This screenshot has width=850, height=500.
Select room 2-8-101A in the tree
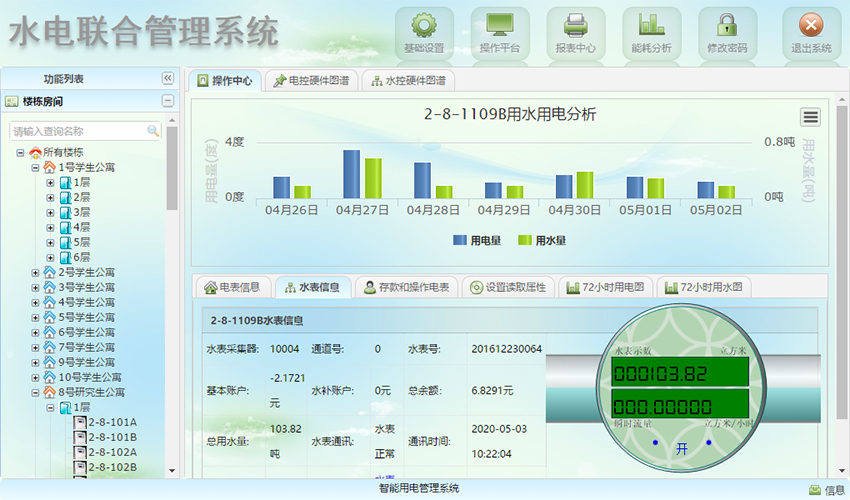111,422
